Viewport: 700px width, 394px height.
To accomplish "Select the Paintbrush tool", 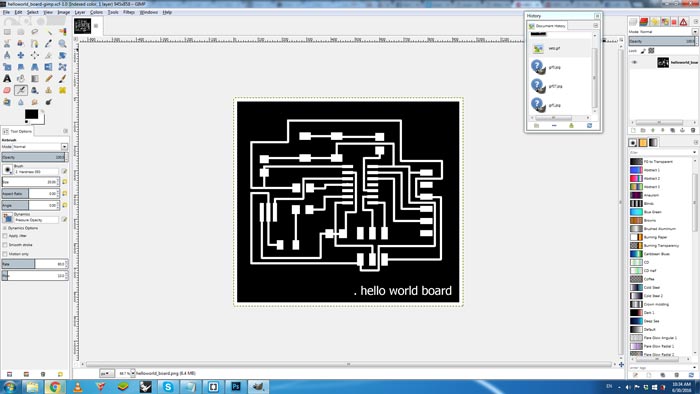I will pyautogui.click(x=62, y=79).
